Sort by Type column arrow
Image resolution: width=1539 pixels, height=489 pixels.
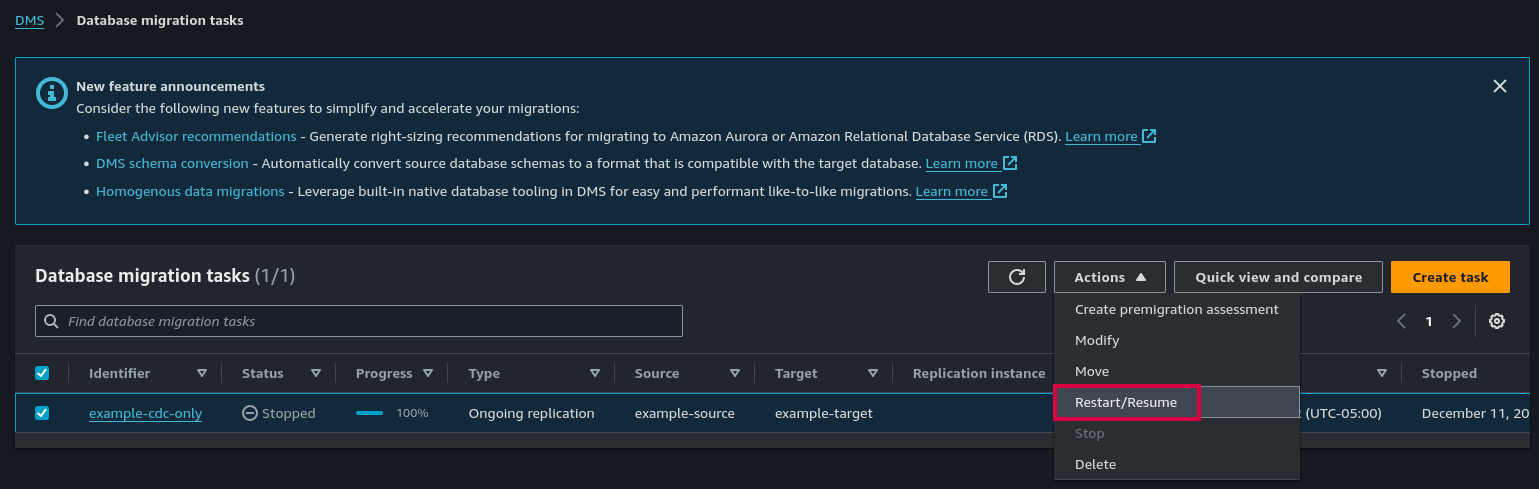pyautogui.click(x=594, y=373)
